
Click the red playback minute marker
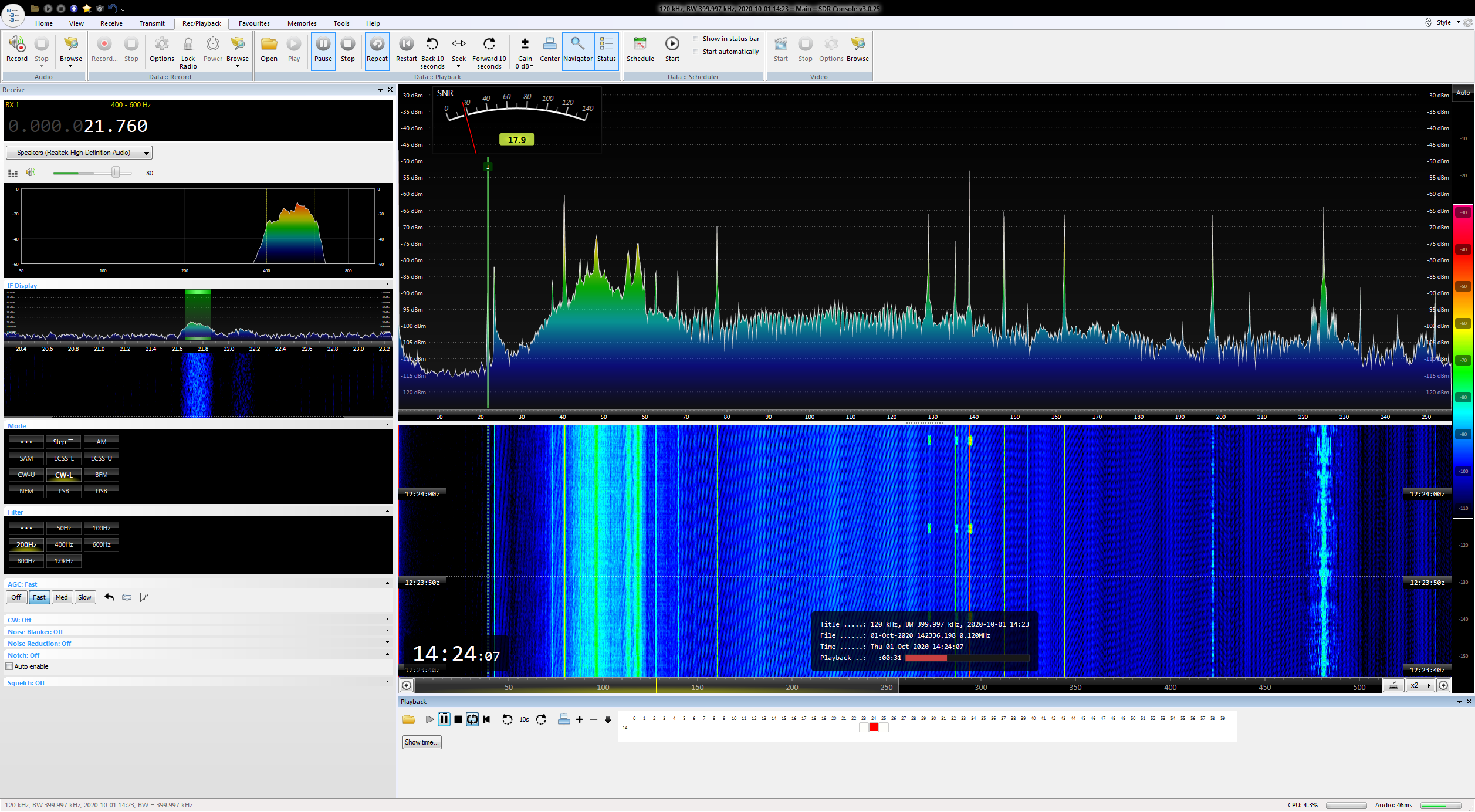873,728
